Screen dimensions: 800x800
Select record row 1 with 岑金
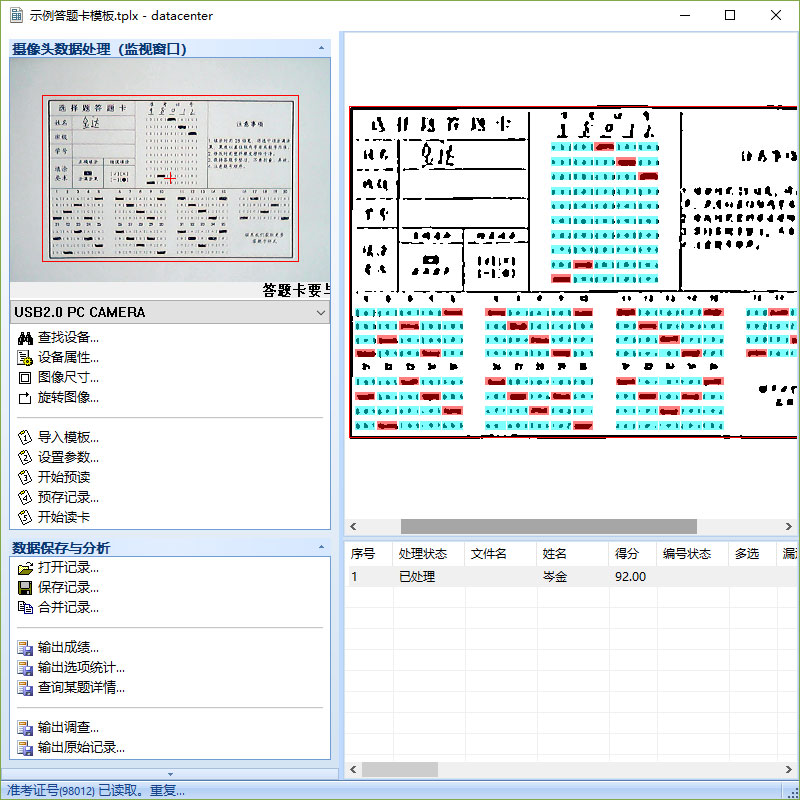click(x=572, y=577)
